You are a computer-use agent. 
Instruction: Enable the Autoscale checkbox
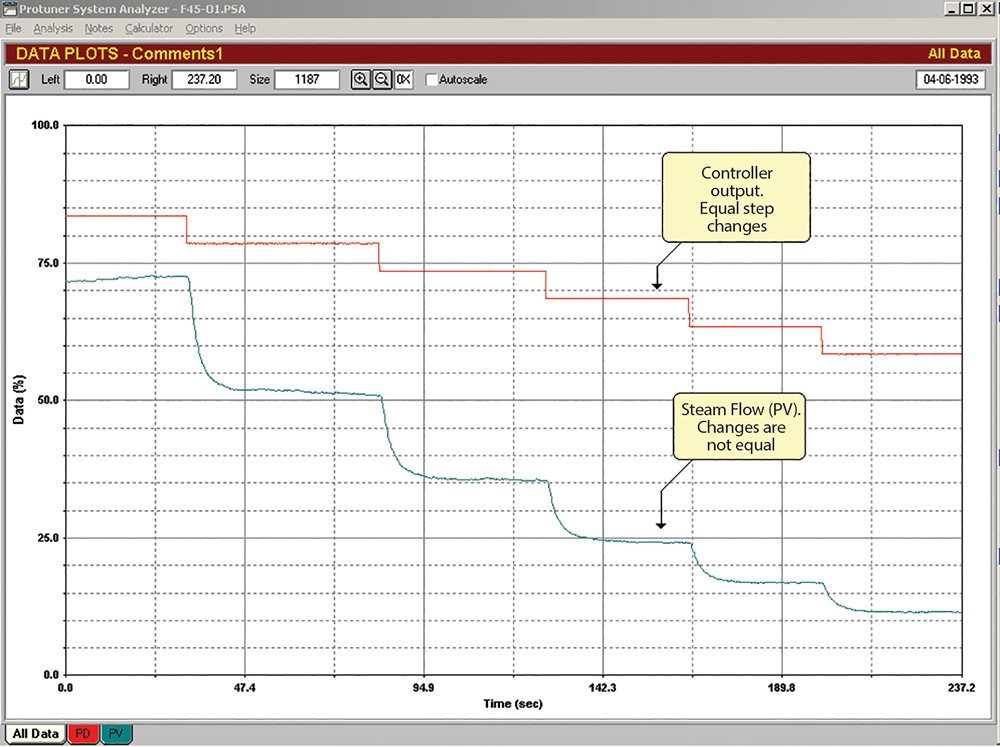432,80
